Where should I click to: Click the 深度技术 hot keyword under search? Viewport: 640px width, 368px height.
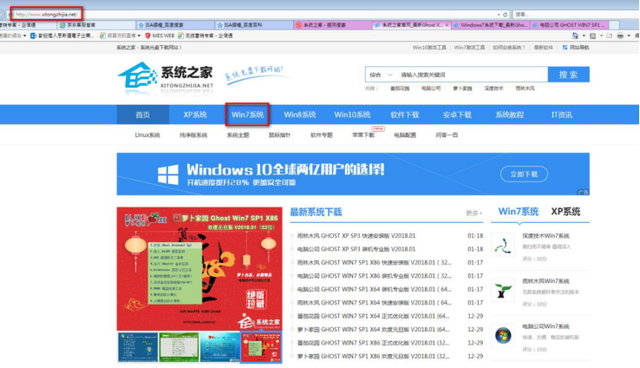(x=493, y=88)
